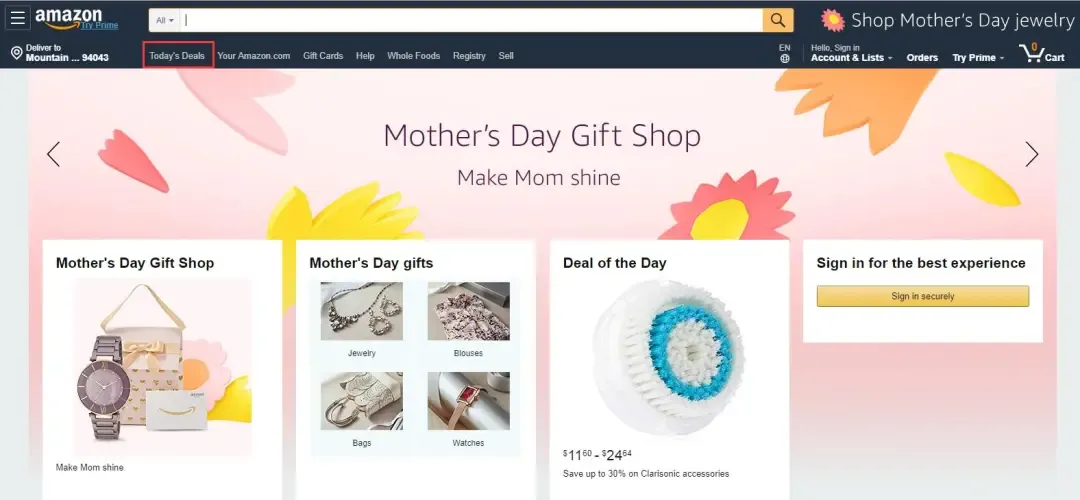Select the Jewelry gift thumbnail

point(362,320)
